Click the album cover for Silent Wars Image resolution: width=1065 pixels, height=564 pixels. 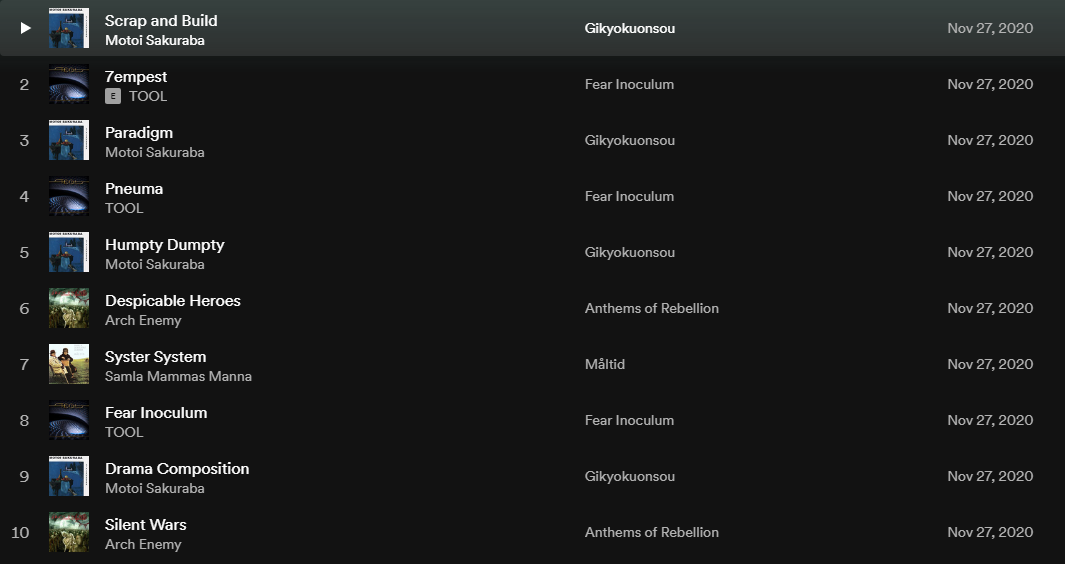tap(69, 532)
